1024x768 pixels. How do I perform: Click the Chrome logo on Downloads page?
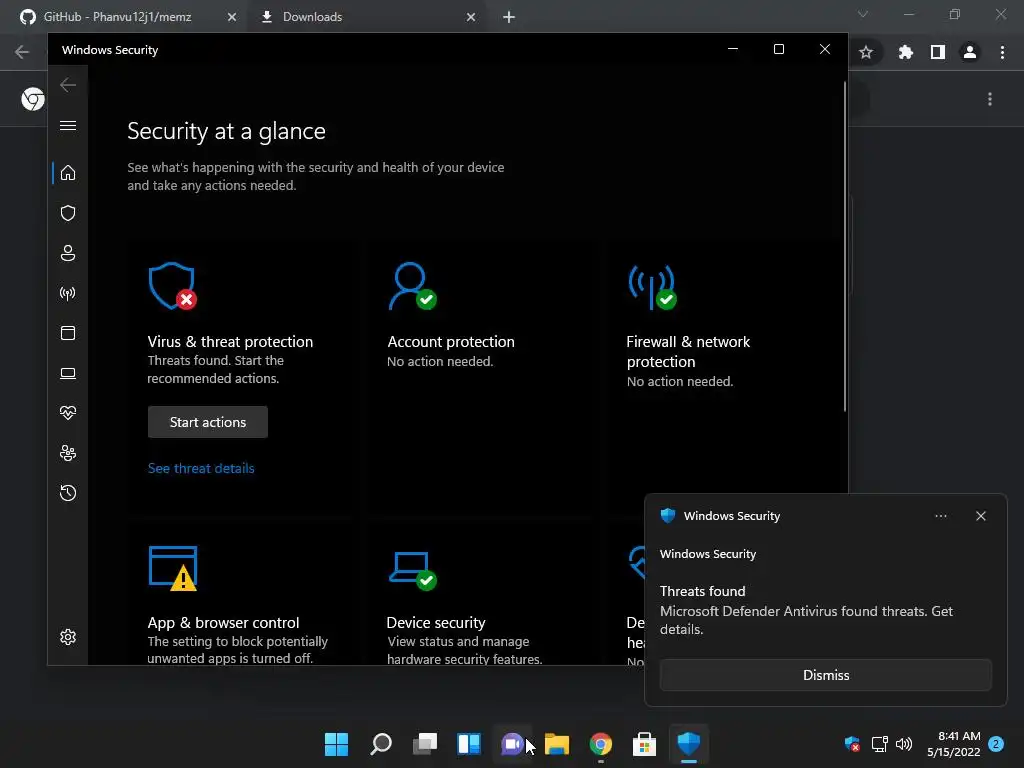[33, 99]
